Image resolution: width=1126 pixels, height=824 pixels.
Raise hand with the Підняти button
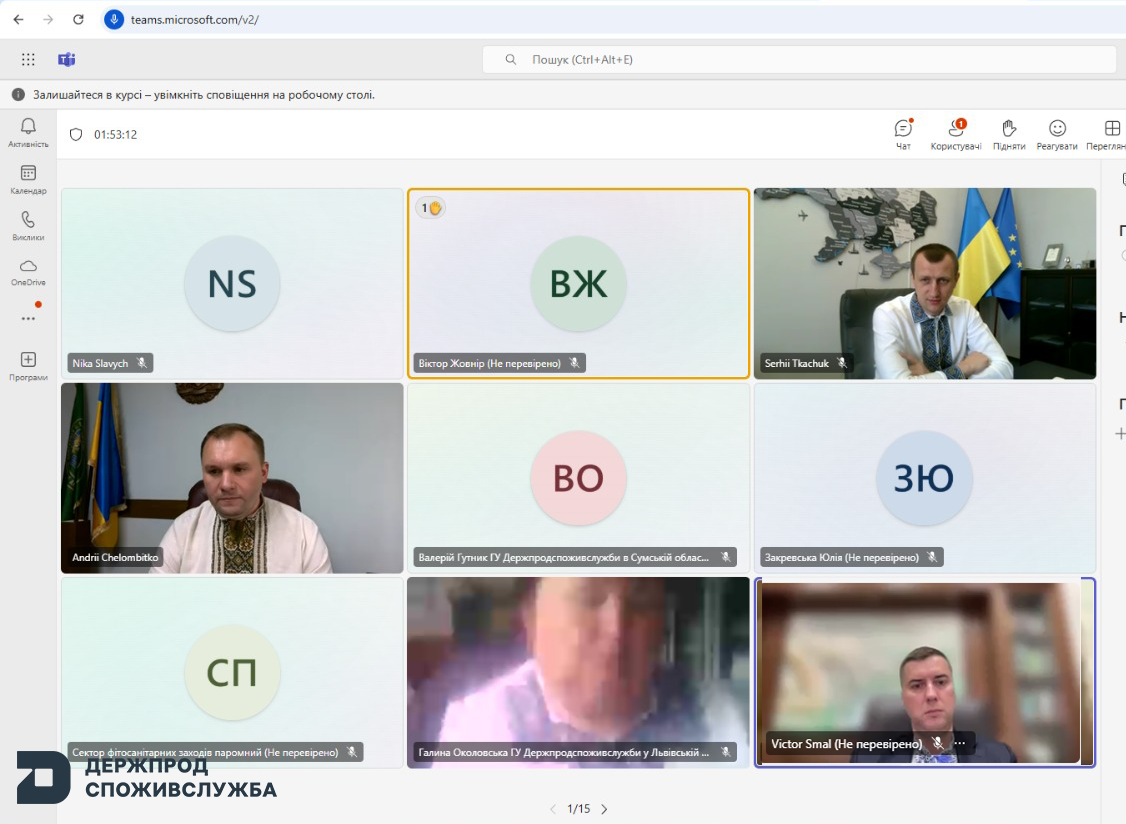click(1009, 129)
